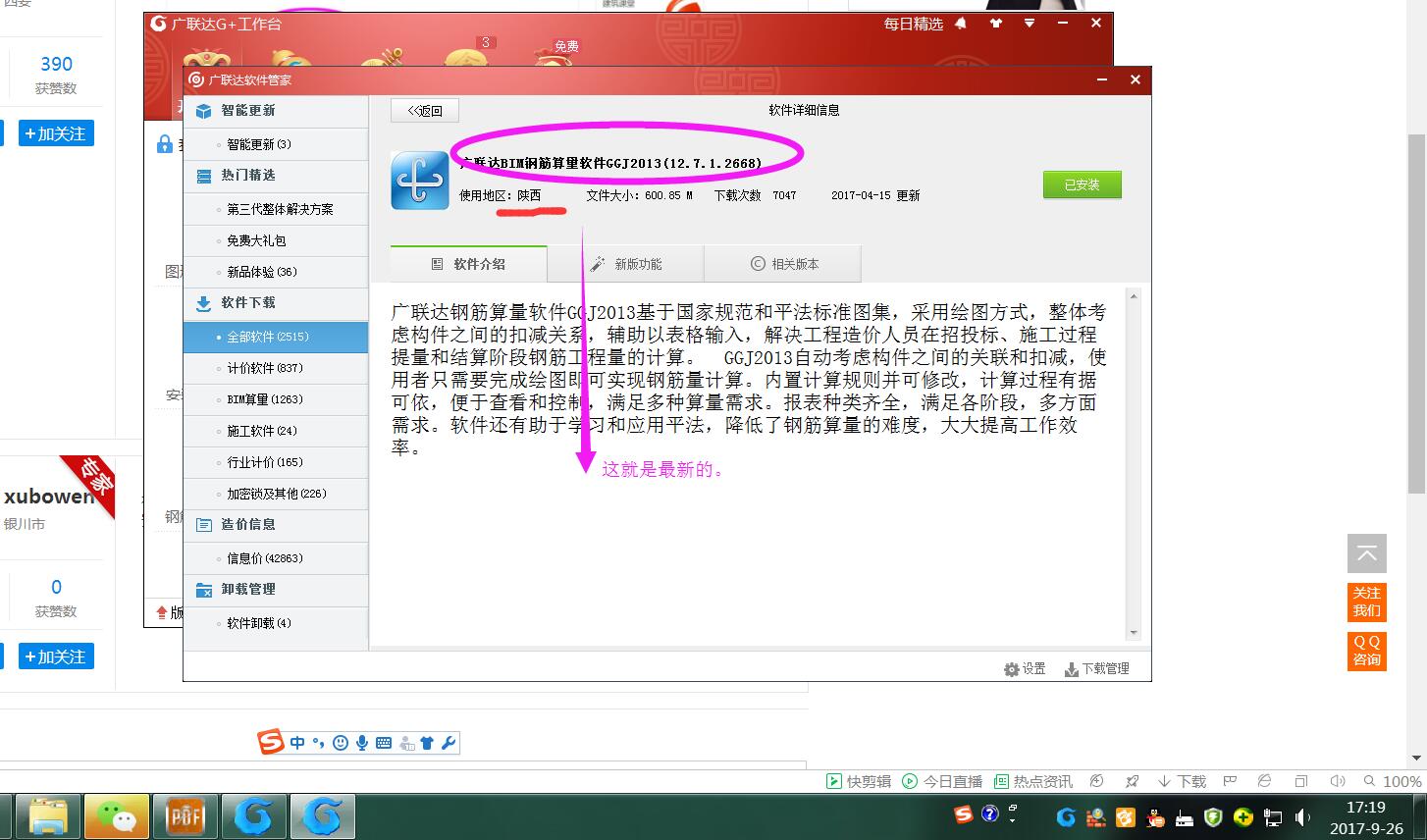This screenshot has width=1427, height=840.
Task: Select 行业计价(165) in sidebar
Action: coord(276,462)
